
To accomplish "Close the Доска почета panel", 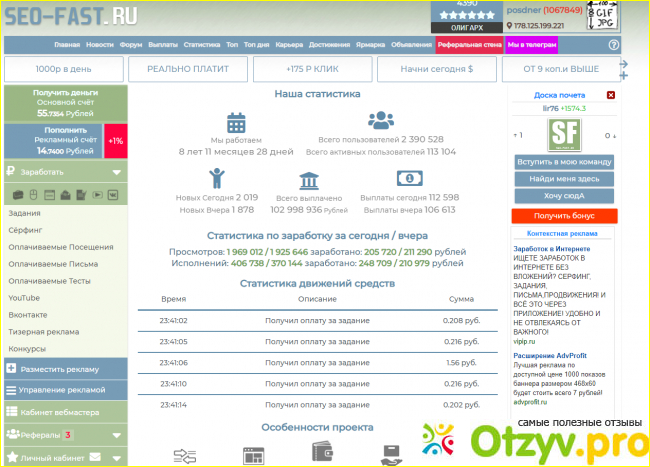I will coord(611,95).
